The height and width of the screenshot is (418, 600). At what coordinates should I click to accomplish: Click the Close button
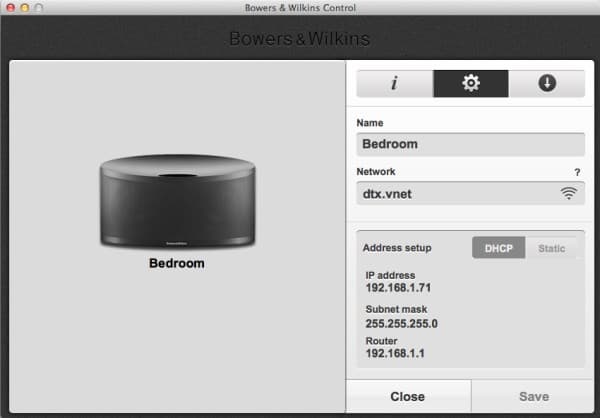click(408, 397)
